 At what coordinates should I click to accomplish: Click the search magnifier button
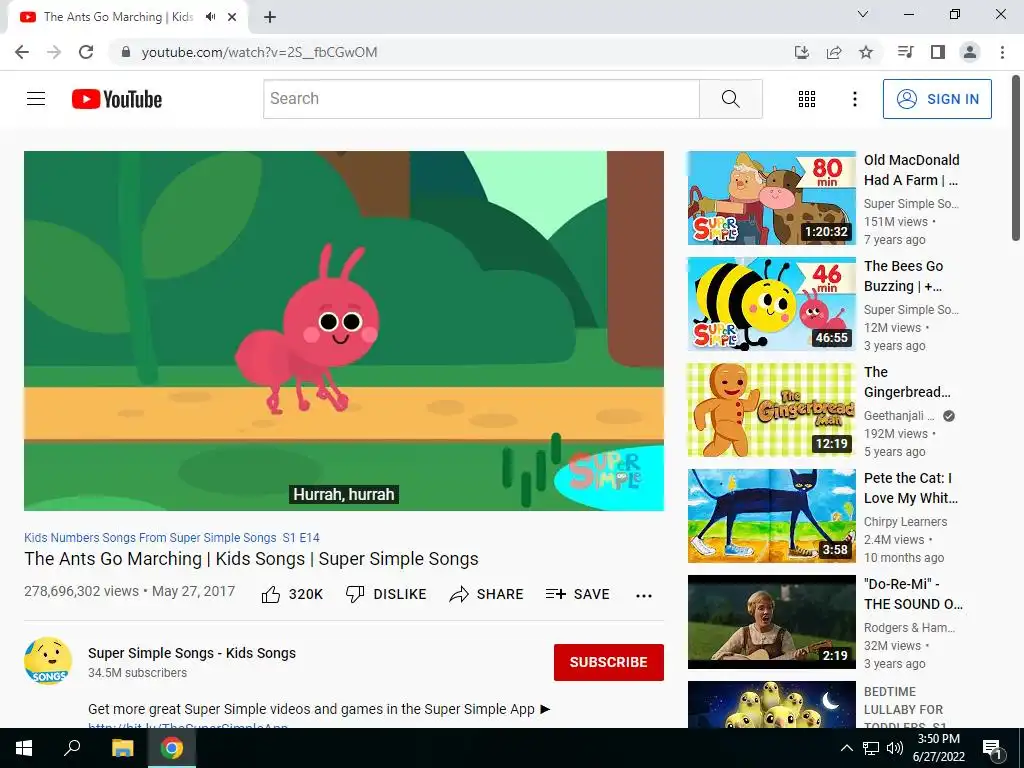coord(731,99)
